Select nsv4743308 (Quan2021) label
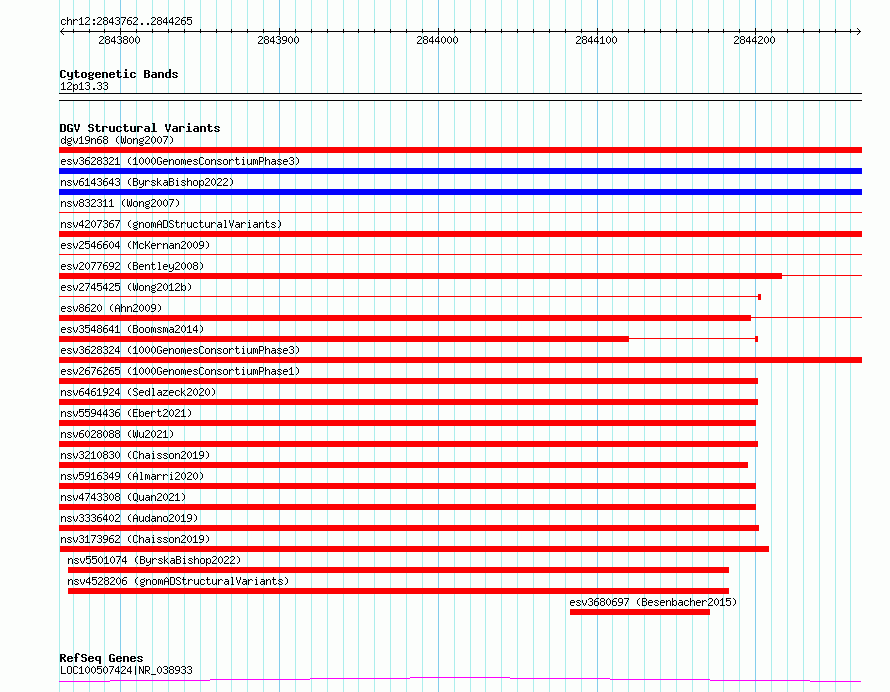Screen dimensions: 890x692 123,497
